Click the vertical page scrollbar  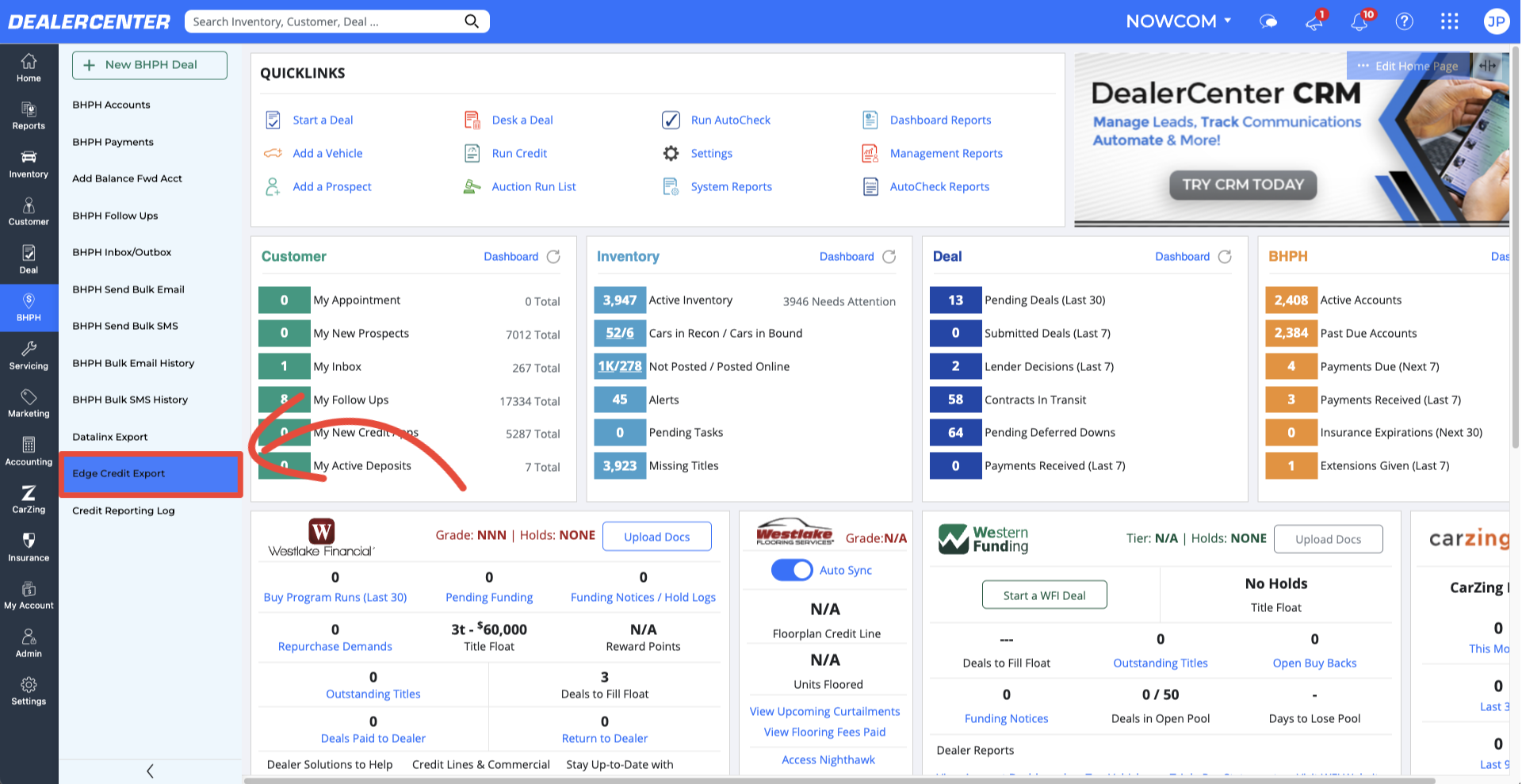[1516, 246]
